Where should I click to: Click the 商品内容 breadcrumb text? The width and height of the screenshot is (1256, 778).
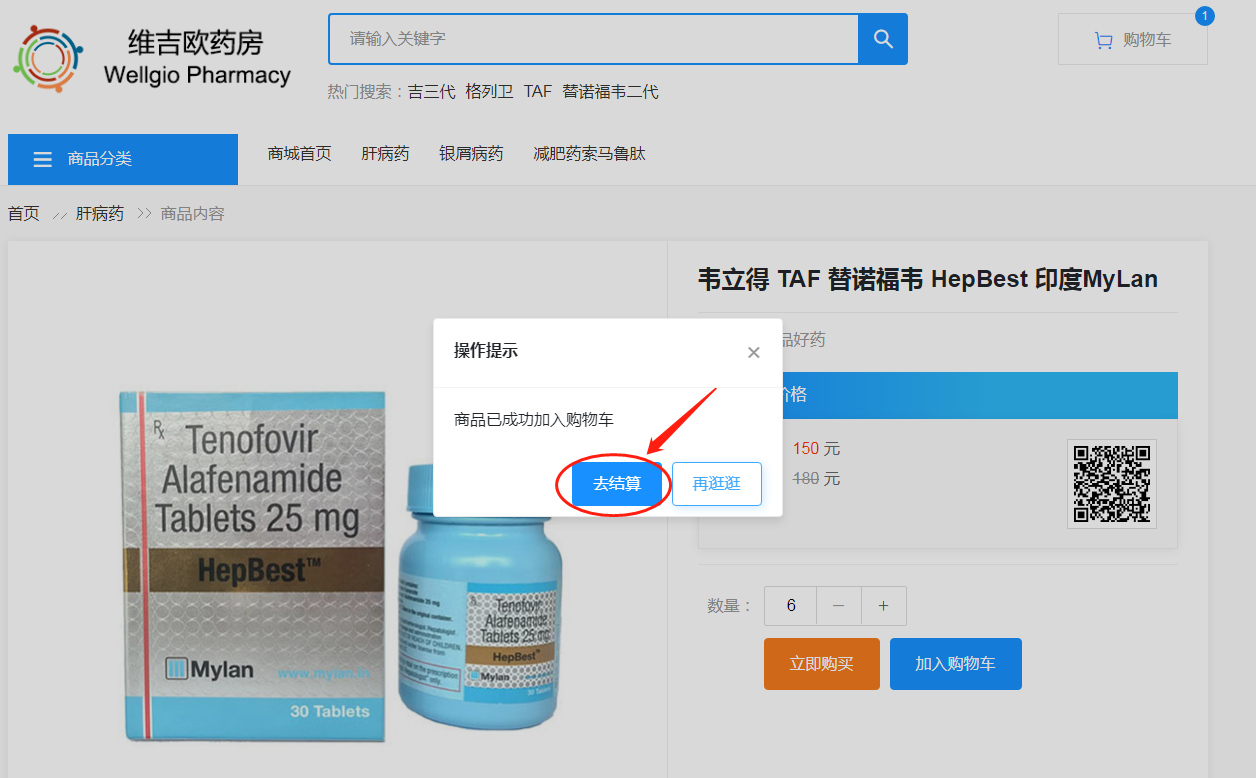pos(193,213)
